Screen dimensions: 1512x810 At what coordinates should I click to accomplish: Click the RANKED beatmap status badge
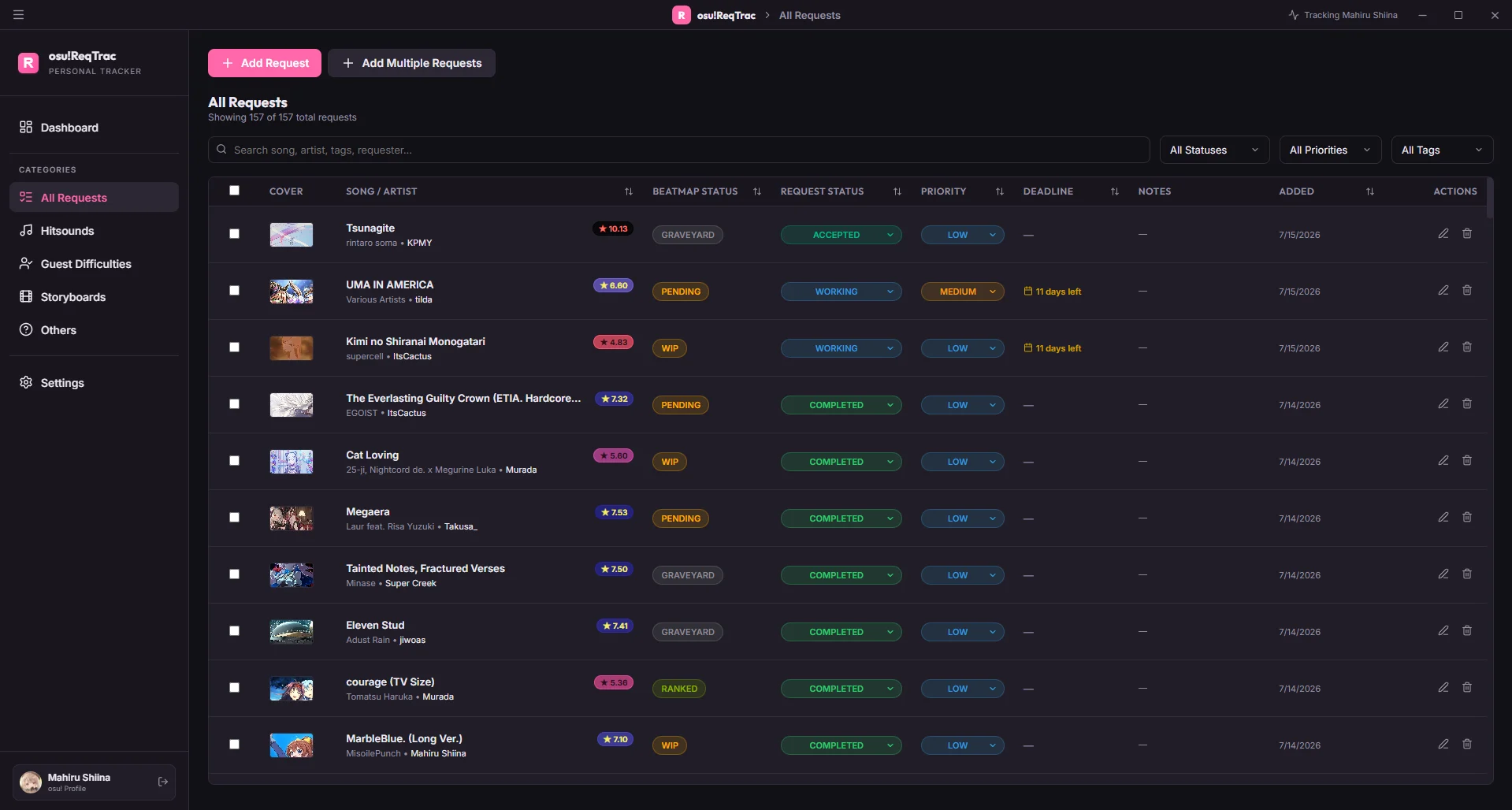click(679, 689)
